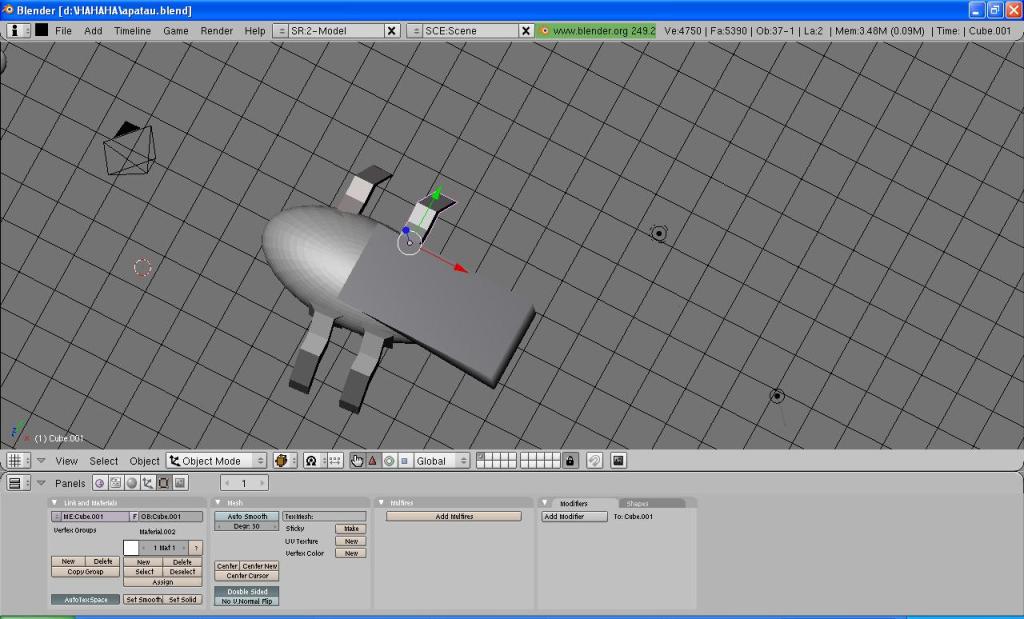Collapse the 3D view header menus triangle
The image size is (1024, 619).
point(41,460)
